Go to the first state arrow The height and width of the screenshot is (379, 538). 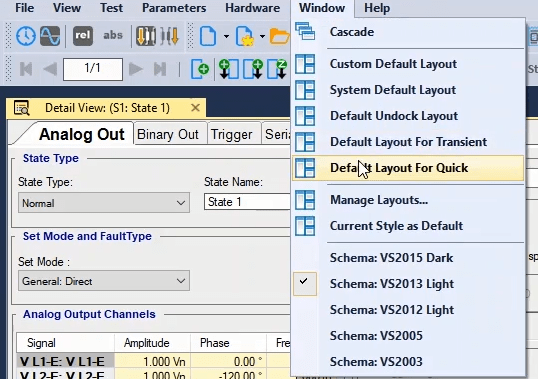pos(26,69)
